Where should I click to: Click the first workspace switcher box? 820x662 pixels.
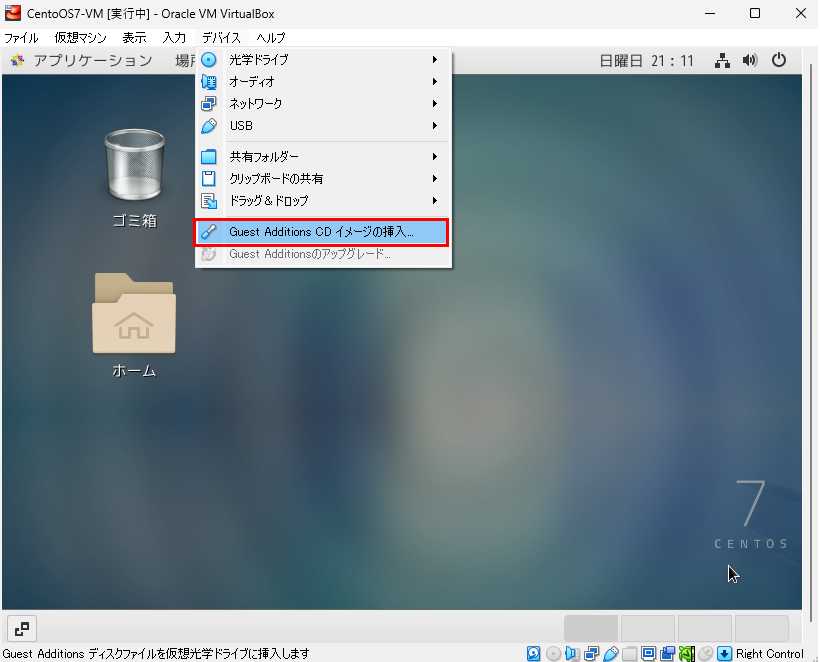[x=590, y=628]
